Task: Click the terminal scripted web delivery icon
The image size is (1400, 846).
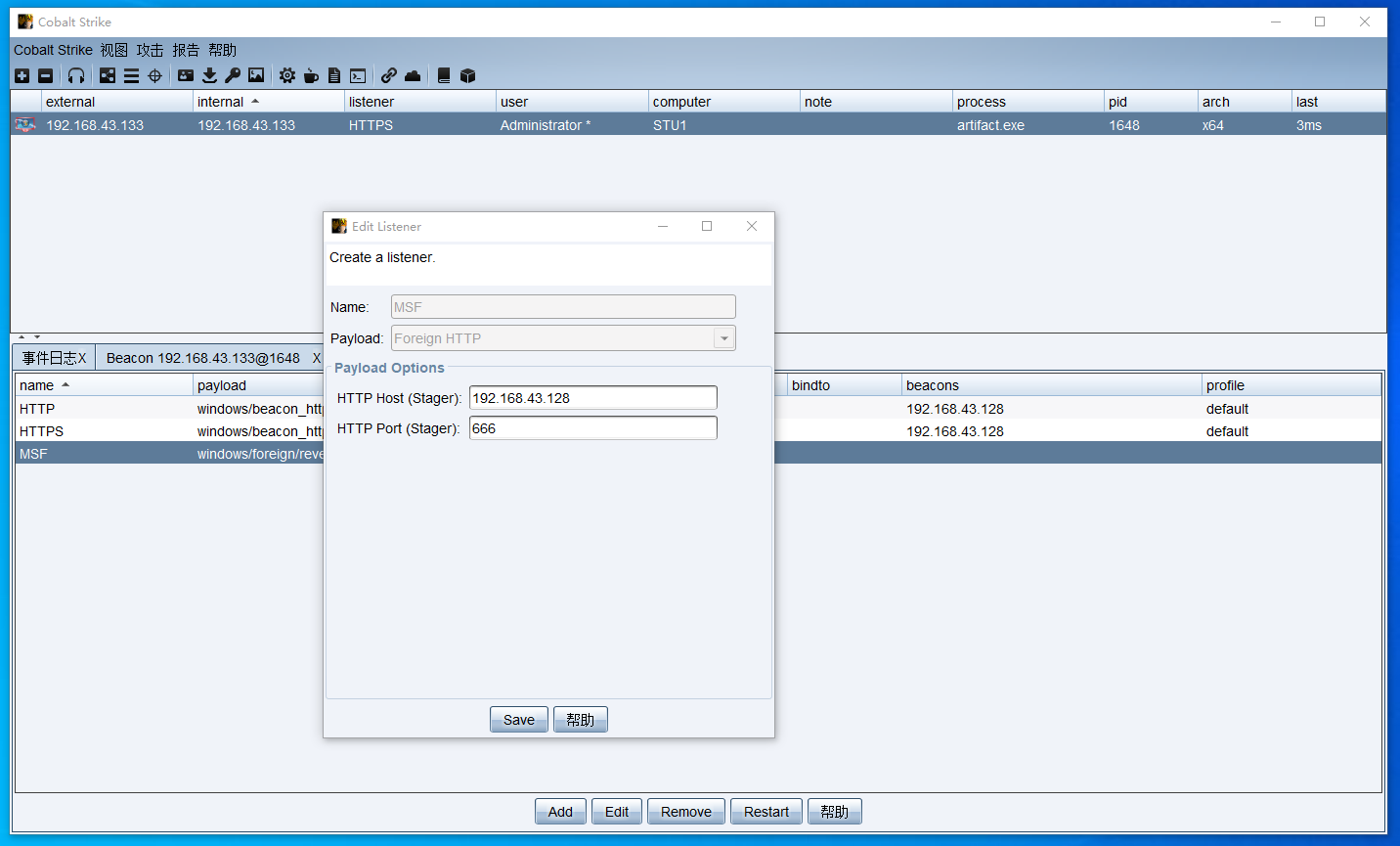Action: pos(358,75)
